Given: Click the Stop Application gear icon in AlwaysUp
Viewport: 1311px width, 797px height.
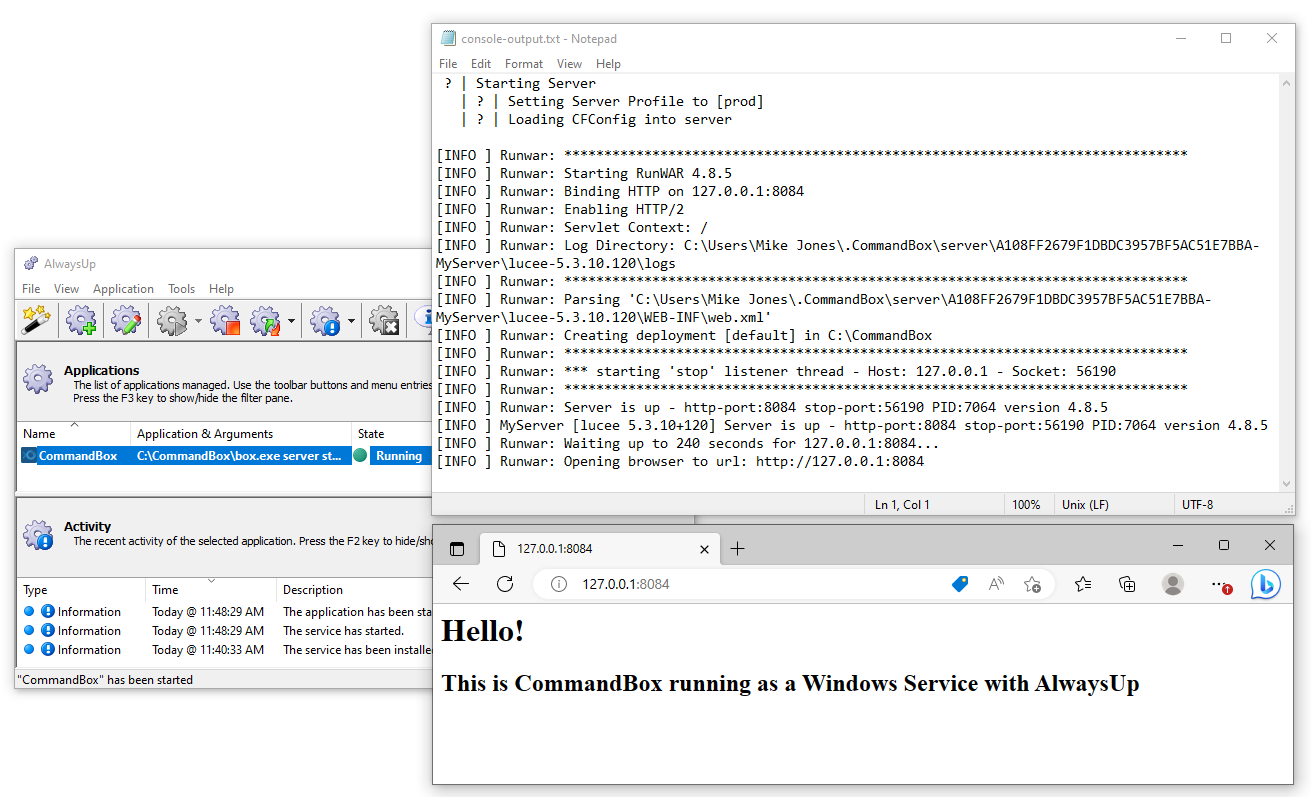Looking at the screenshot, I should pyautogui.click(x=225, y=321).
